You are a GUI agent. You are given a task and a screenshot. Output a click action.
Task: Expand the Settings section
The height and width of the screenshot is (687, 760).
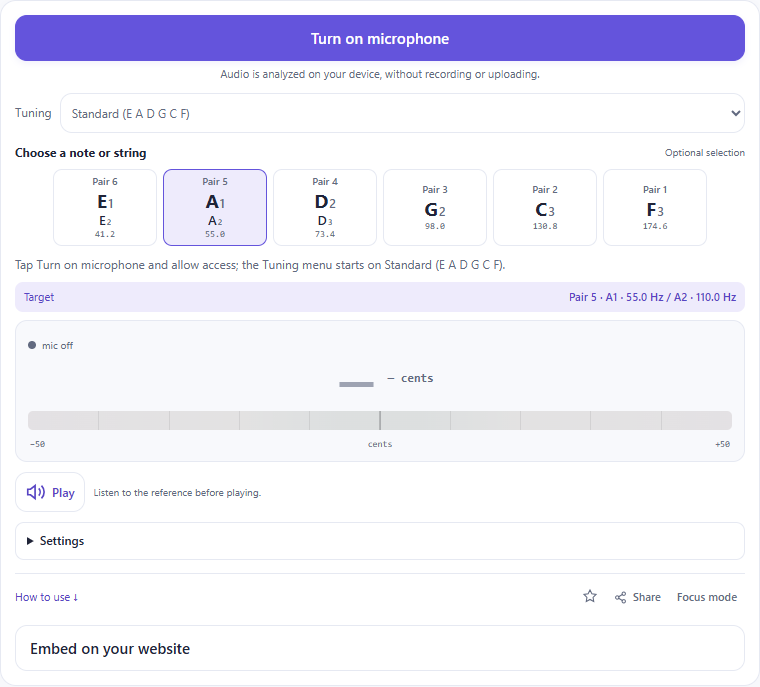(380, 541)
